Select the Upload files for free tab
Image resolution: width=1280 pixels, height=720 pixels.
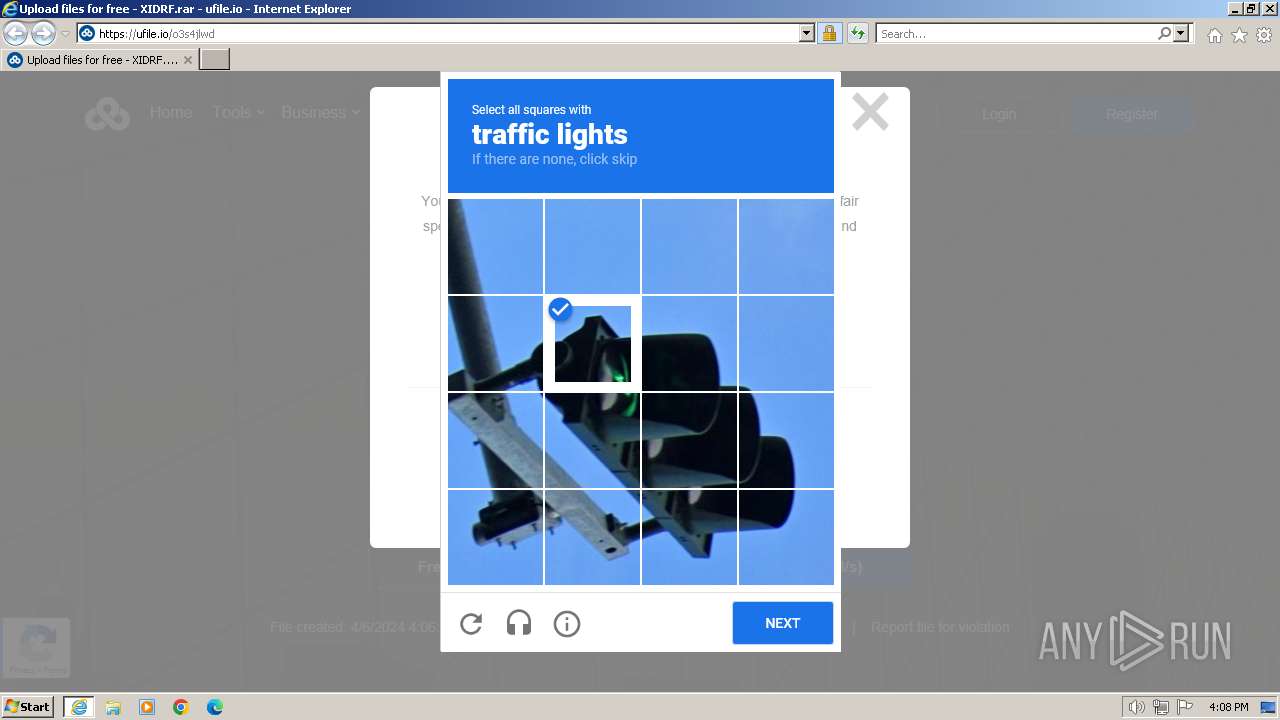click(100, 60)
